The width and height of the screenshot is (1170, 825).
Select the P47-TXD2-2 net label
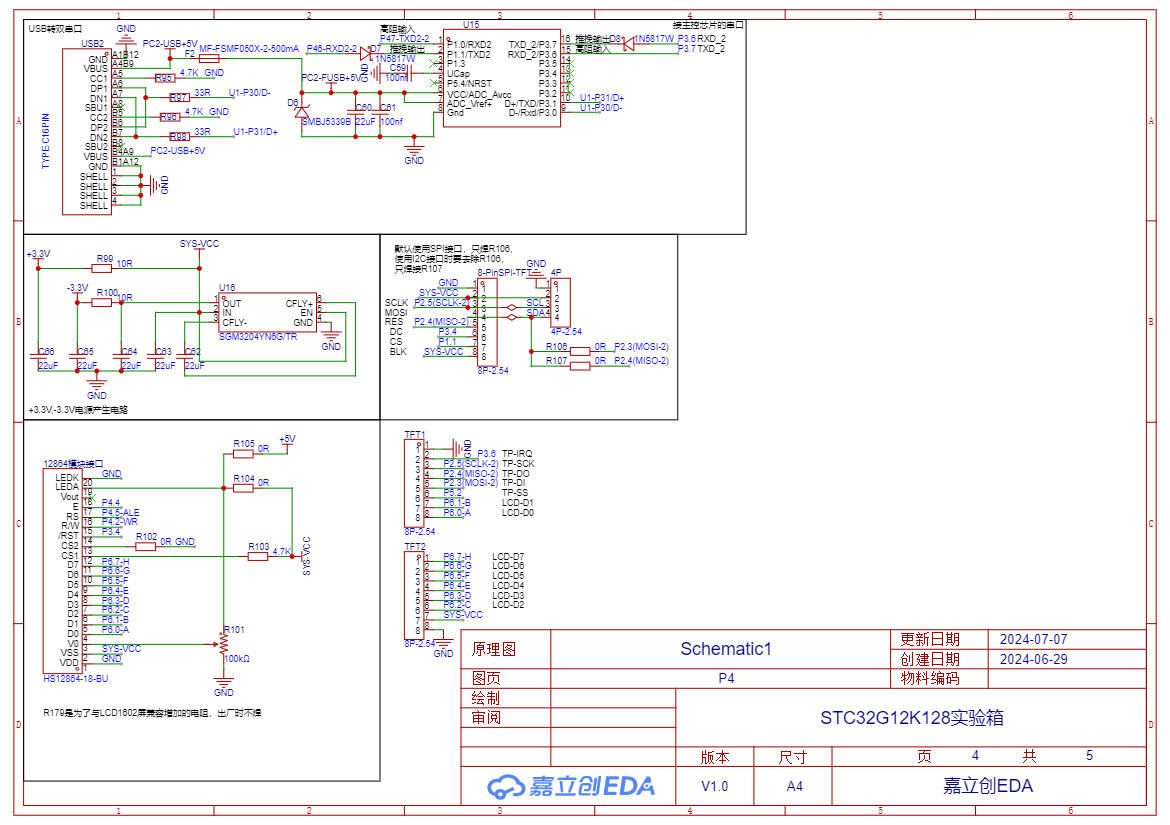click(404, 39)
